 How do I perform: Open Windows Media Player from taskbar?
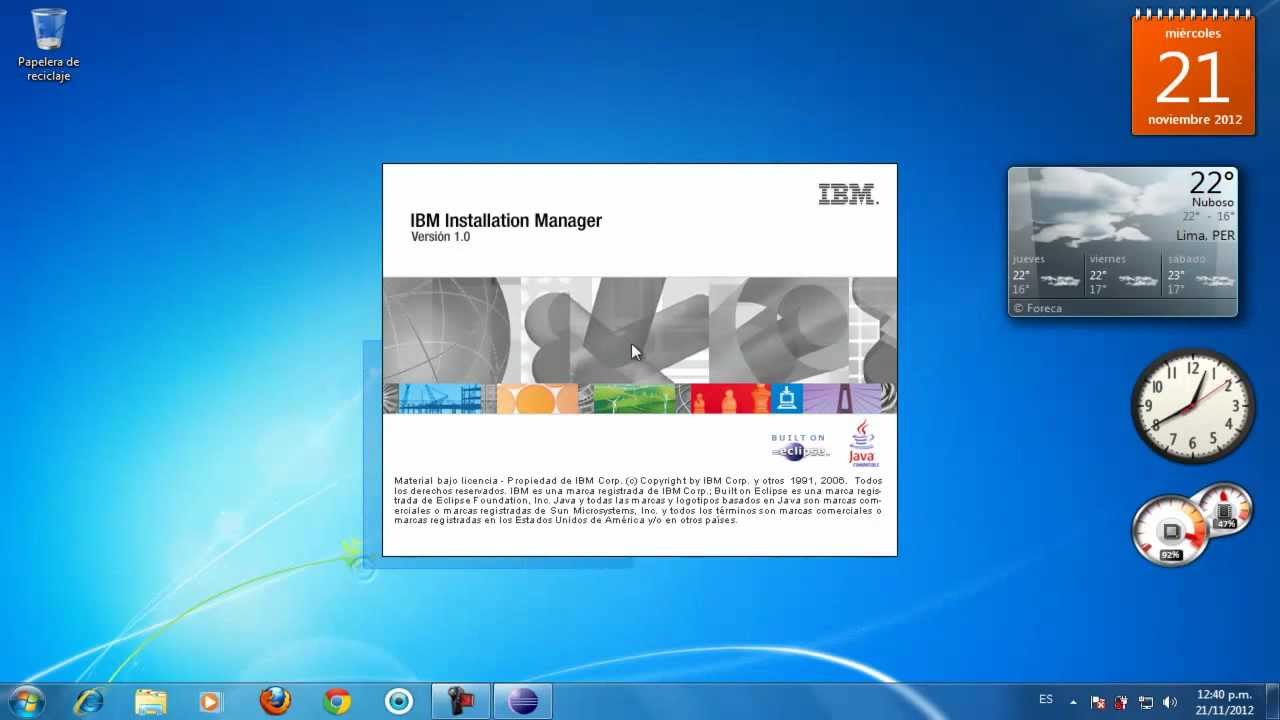(x=211, y=702)
